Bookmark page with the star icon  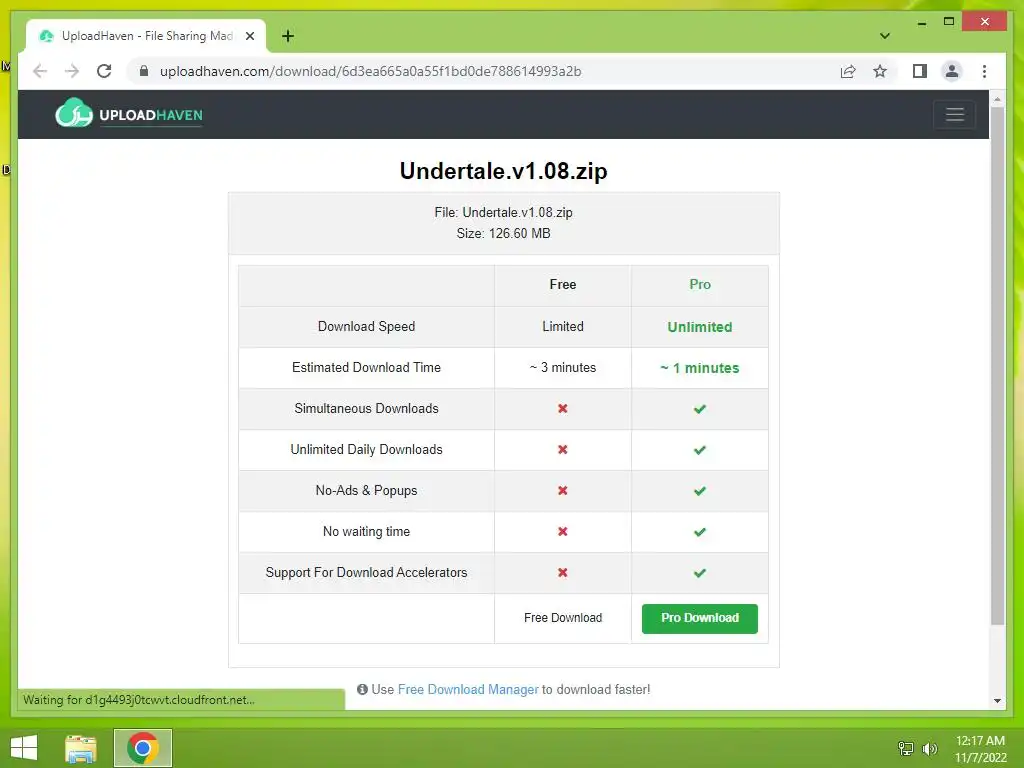880,71
